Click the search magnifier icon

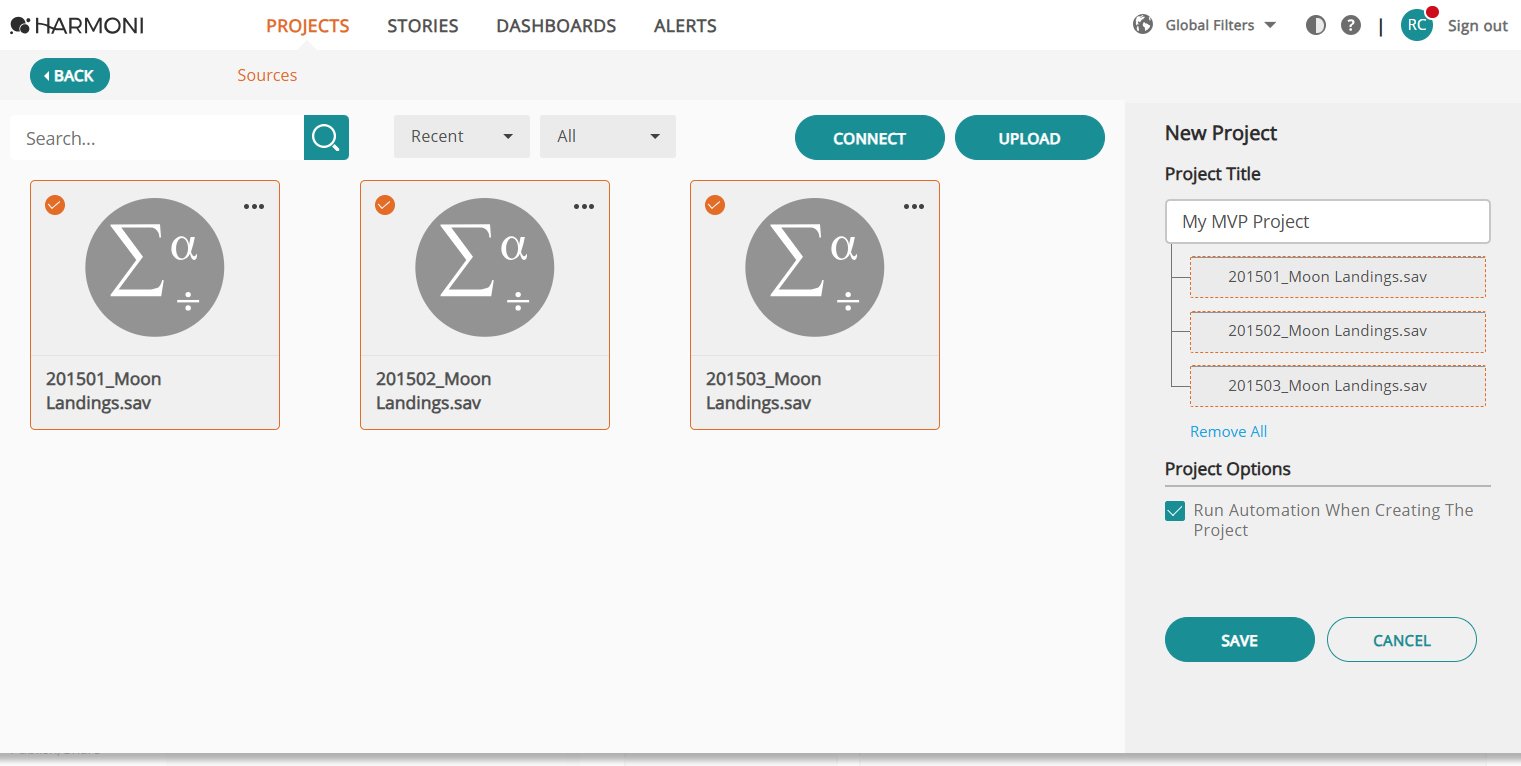[326, 137]
